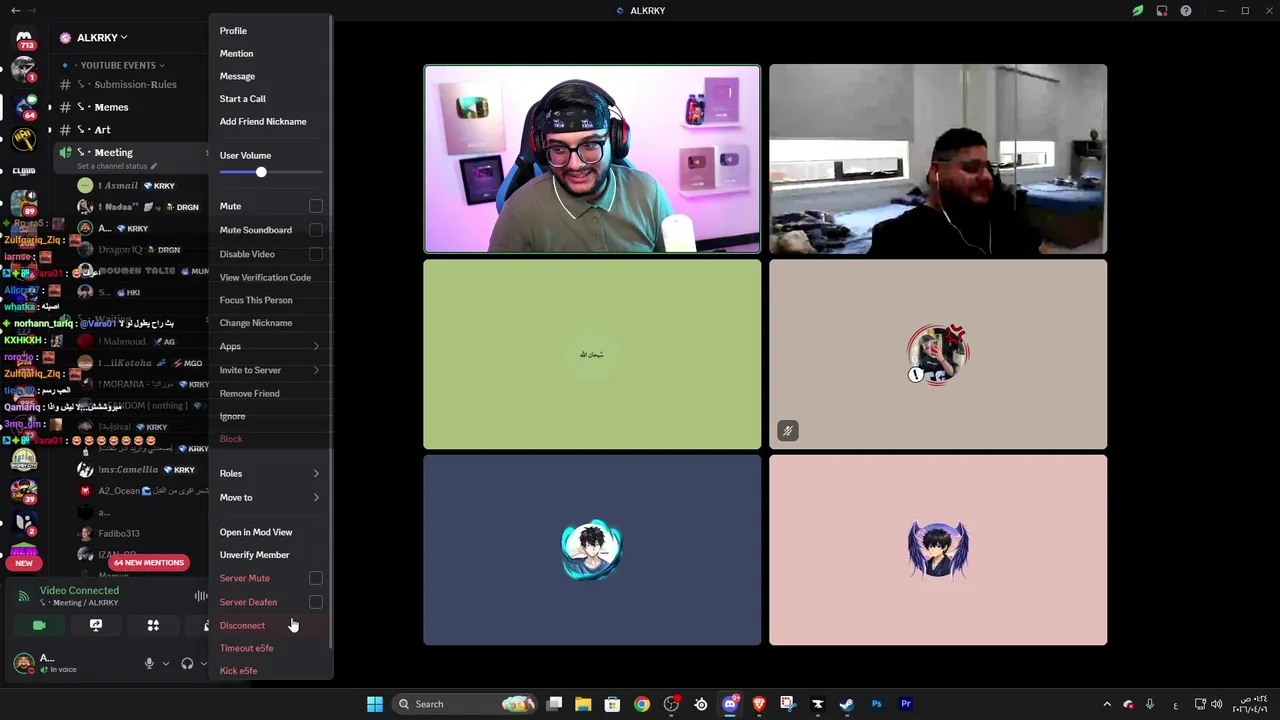The height and width of the screenshot is (720, 1280).
Task: Toggle noise suppression waveform icon
Action: tap(201, 596)
